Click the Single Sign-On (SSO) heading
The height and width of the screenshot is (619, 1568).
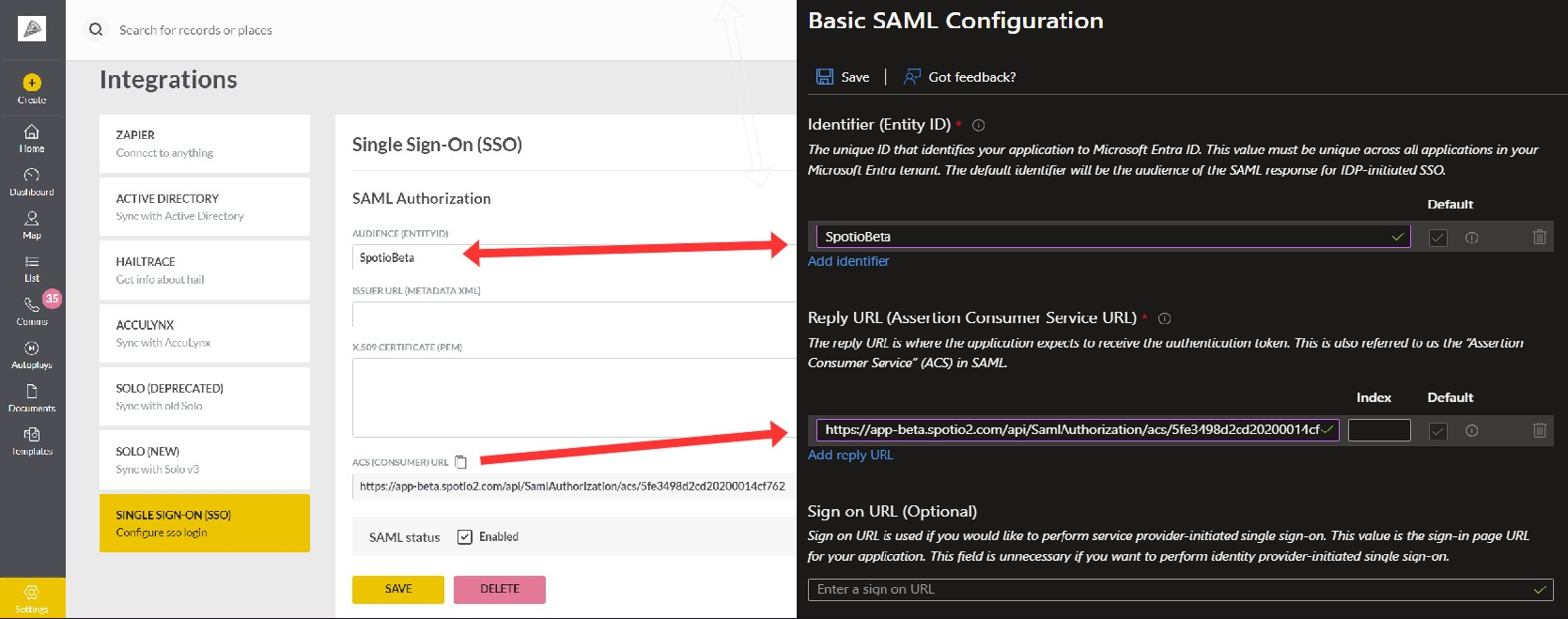[x=437, y=145]
